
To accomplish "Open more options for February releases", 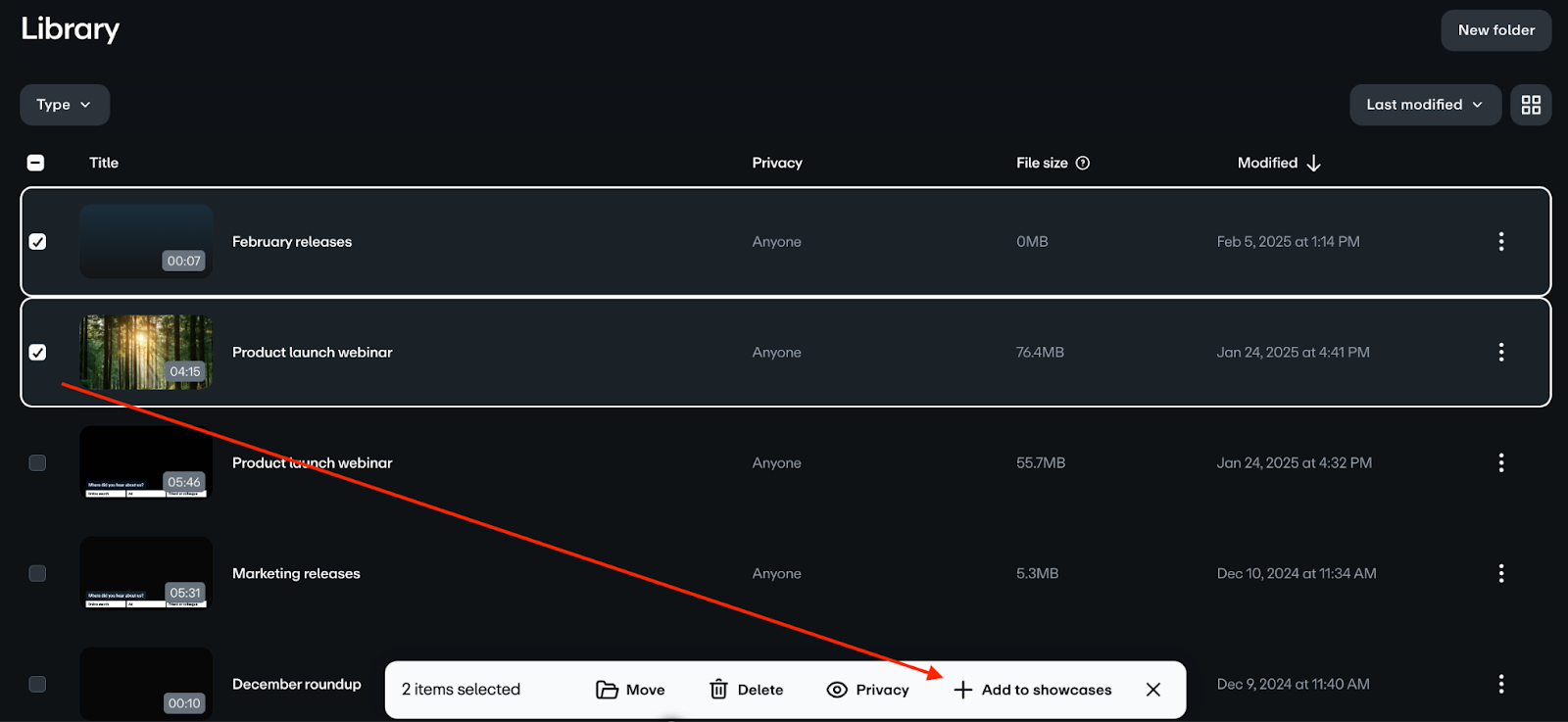I will click(x=1500, y=242).
